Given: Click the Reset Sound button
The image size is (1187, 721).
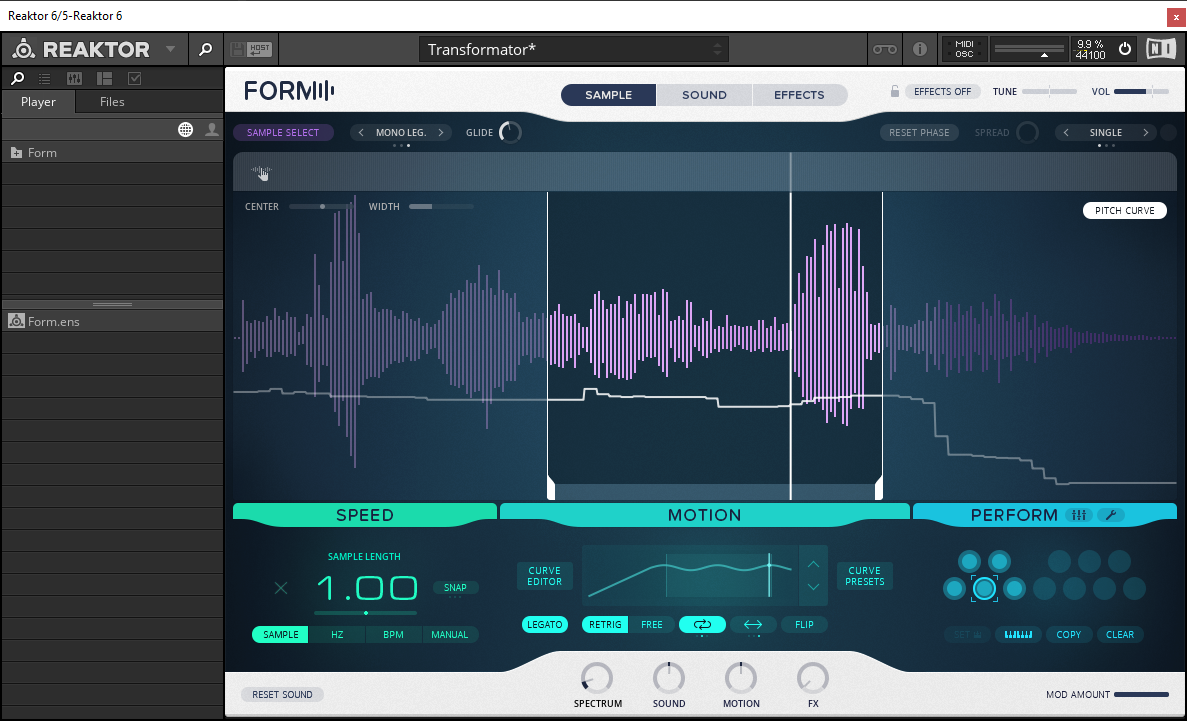Looking at the screenshot, I should tap(282, 694).
